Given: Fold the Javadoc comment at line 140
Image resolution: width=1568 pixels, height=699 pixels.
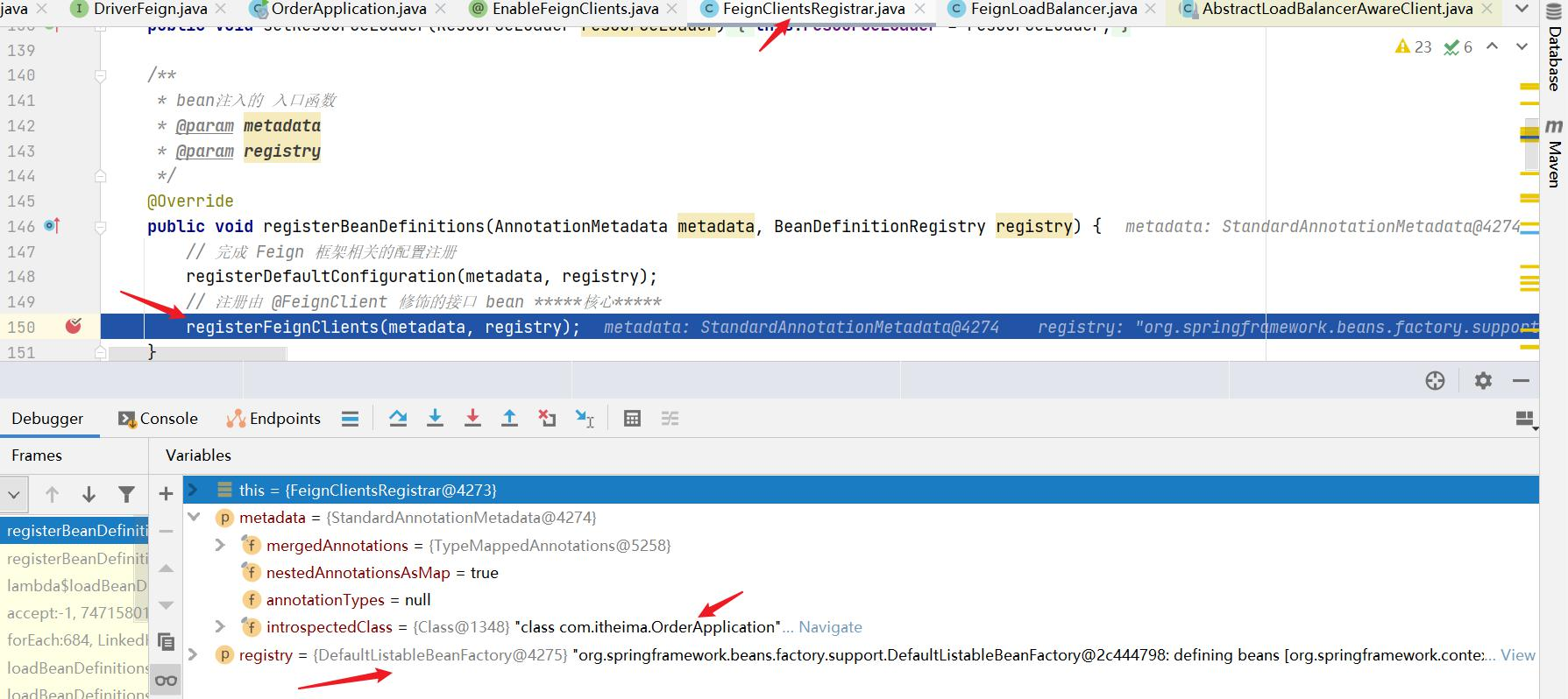Looking at the screenshot, I should tap(100, 75).
